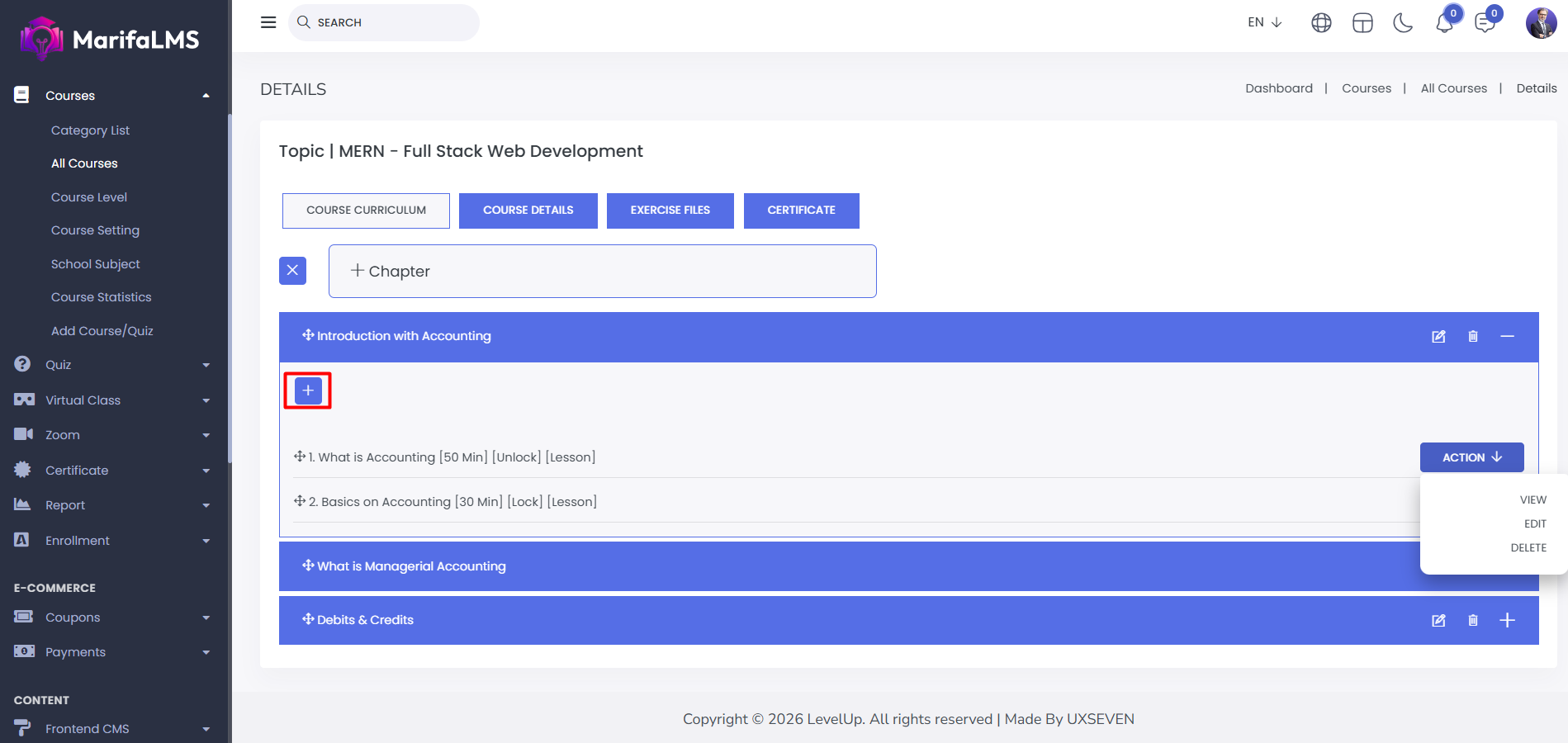Image resolution: width=1568 pixels, height=743 pixels.
Task: Open the Exercise Files tab
Action: [x=670, y=211]
